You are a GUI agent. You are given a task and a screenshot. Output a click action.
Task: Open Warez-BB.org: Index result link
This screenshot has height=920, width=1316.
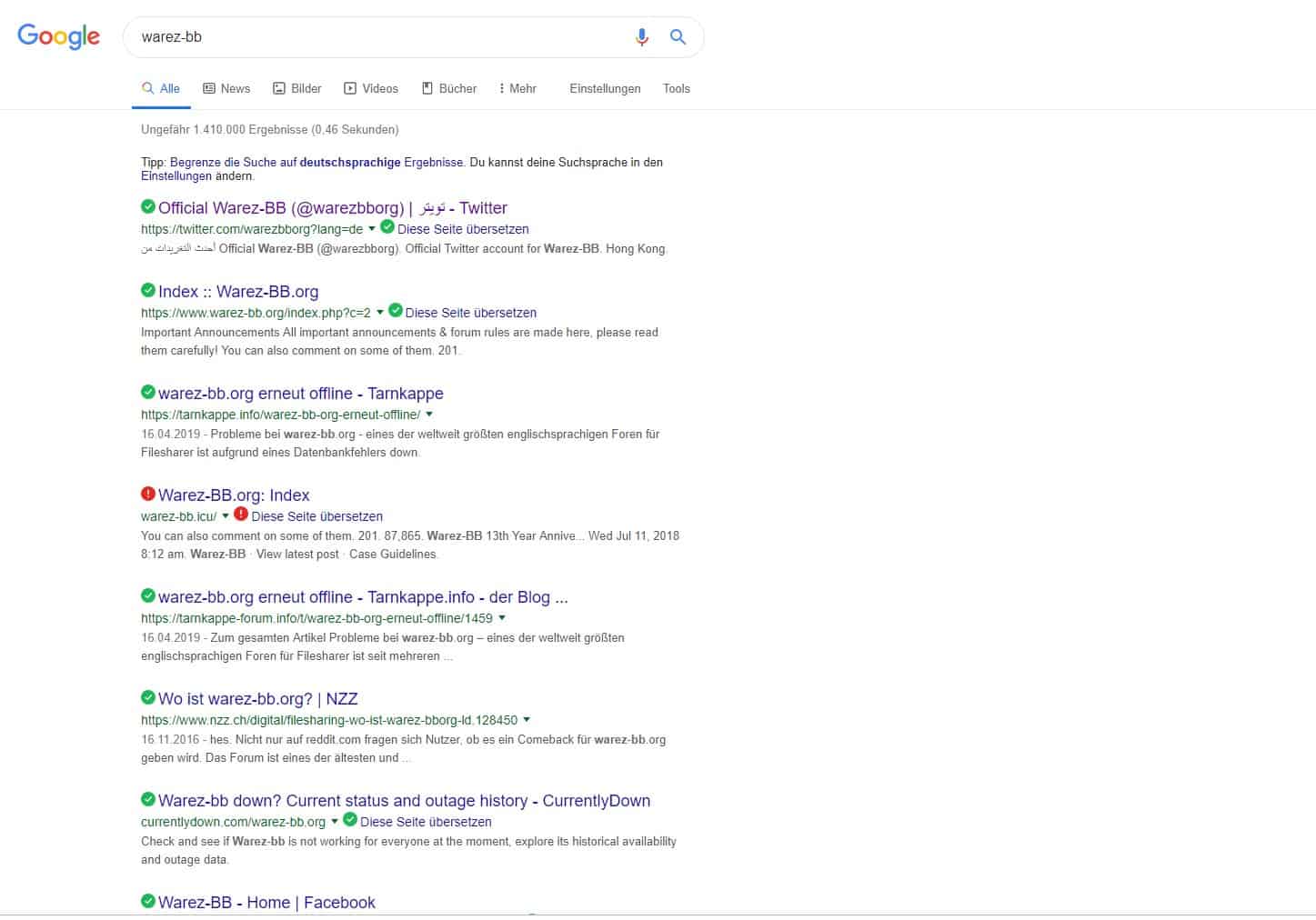[234, 495]
